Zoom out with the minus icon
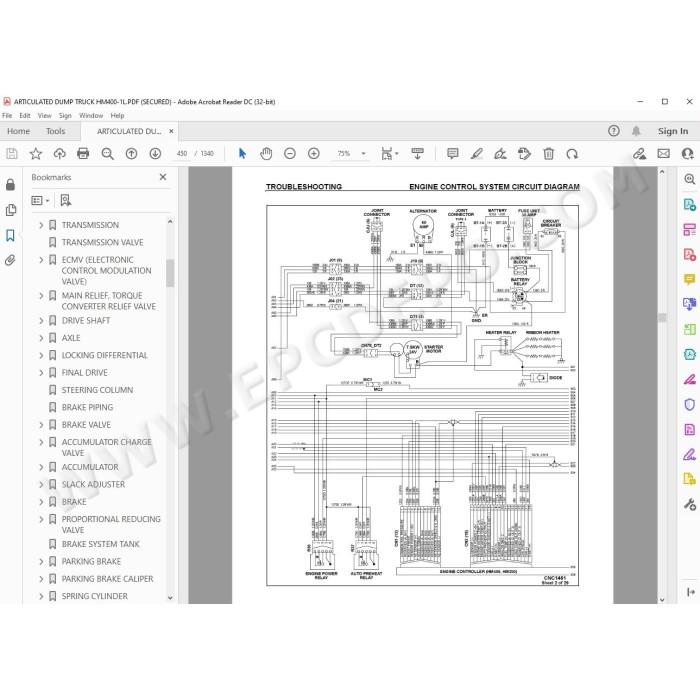 click(290, 154)
